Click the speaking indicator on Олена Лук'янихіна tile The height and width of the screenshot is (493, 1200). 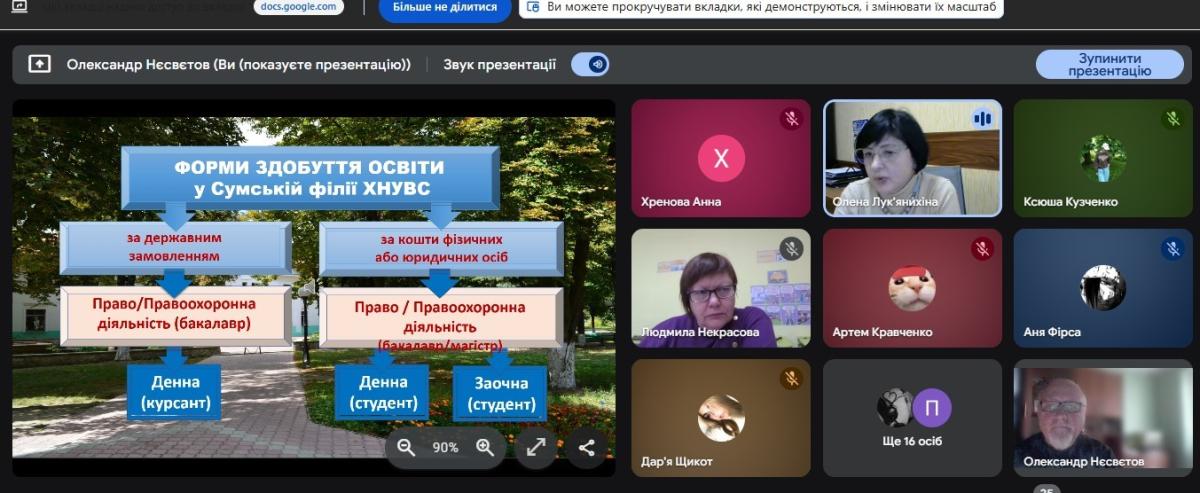coord(982,119)
